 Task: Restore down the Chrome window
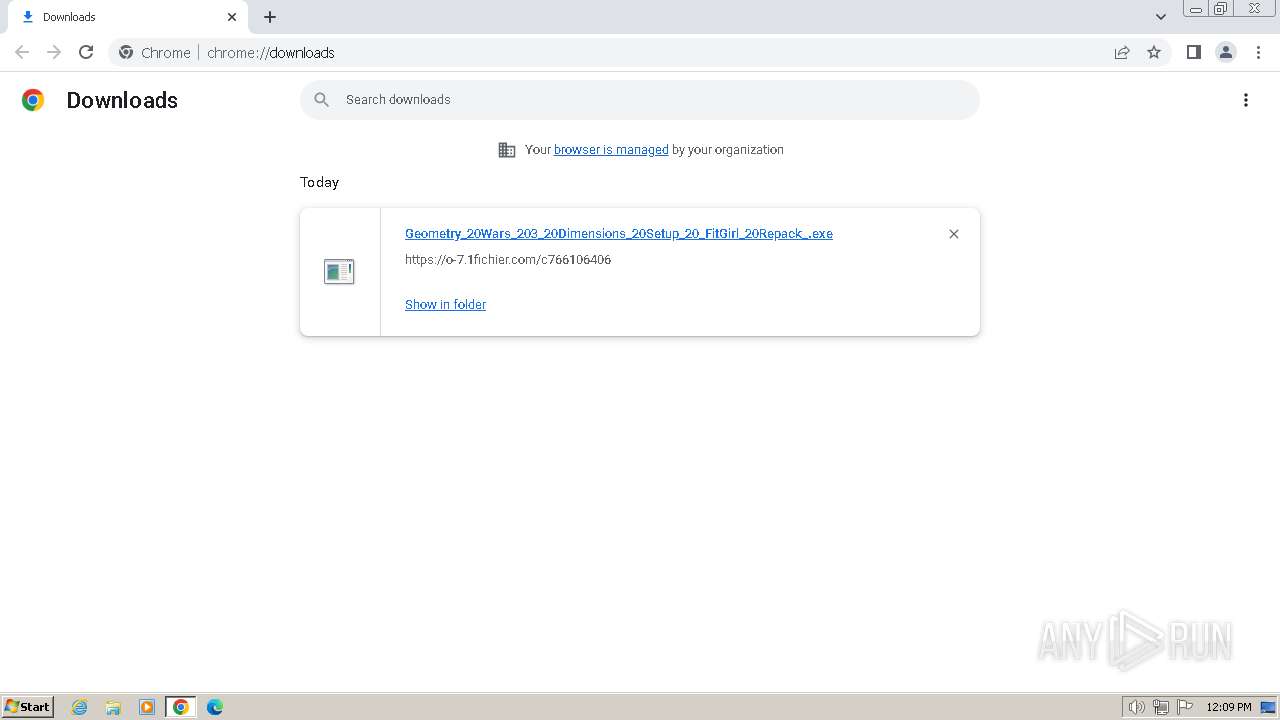pyautogui.click(x=1221, y=9)
